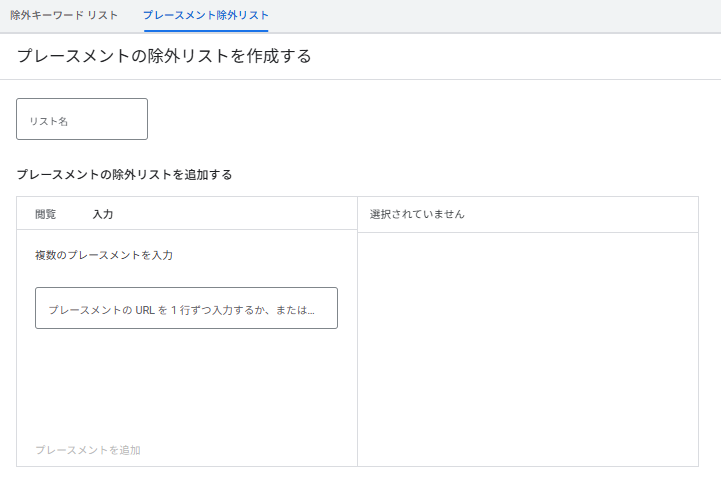Viewport: 721px width, 496px height.
Task: Click blank space in the top tab bar
Action: tap(500, 16)
